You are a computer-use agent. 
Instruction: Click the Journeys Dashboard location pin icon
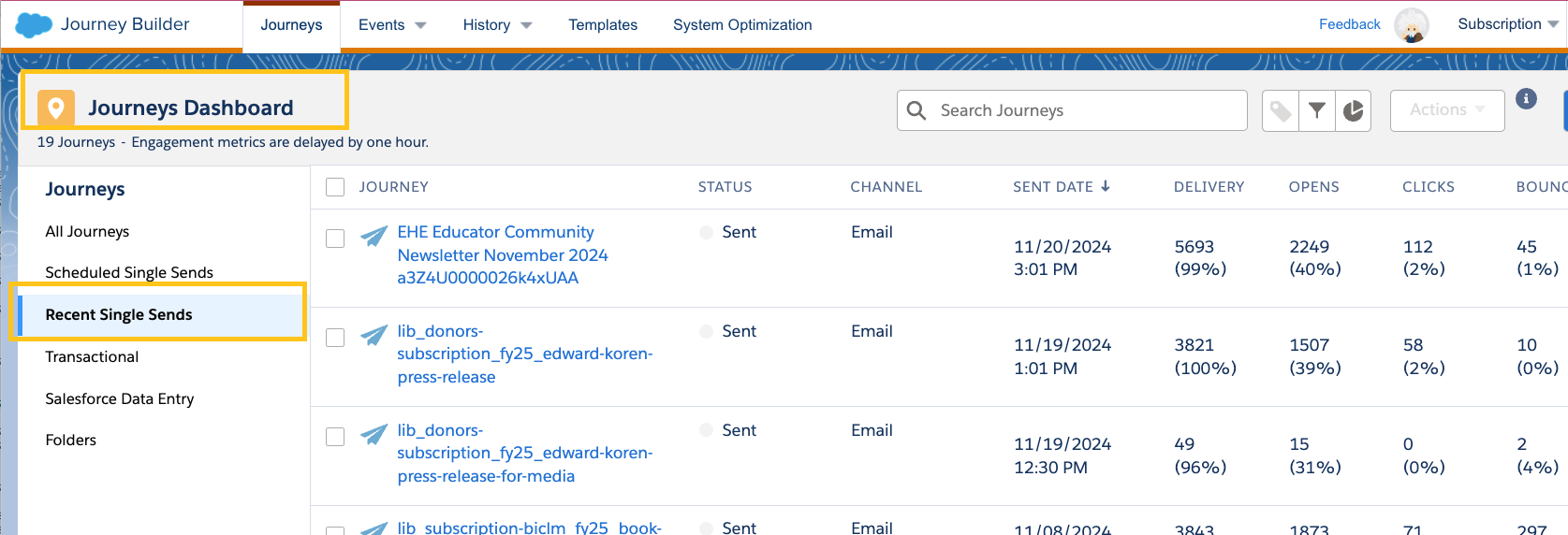[56, 108]
